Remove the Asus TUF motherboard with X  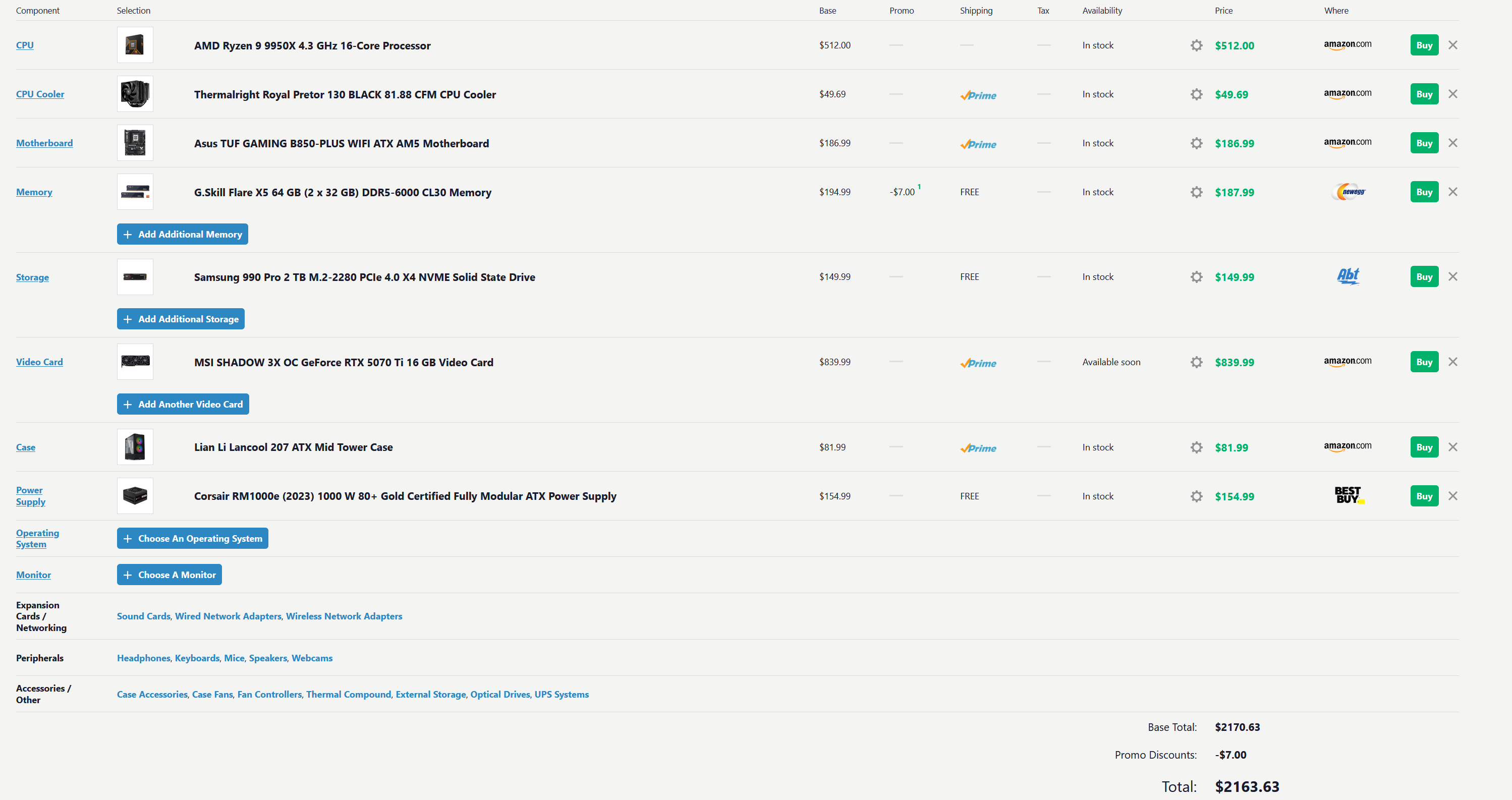pyautogui.click(x=1452, y=143)
